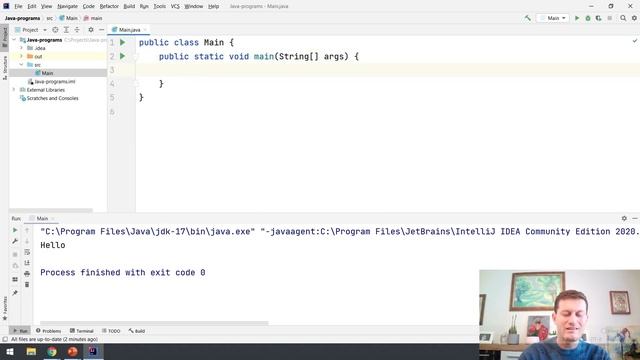Hide the Project panel with the minus icon
The width and height of the screenshot is (640, 360).
tap(101, 30)
